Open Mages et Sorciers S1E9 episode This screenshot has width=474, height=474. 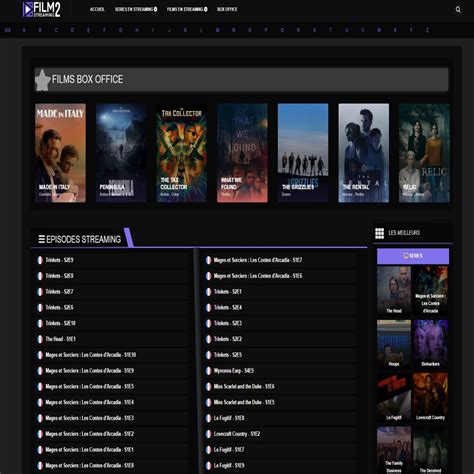(x=90, y=371)
